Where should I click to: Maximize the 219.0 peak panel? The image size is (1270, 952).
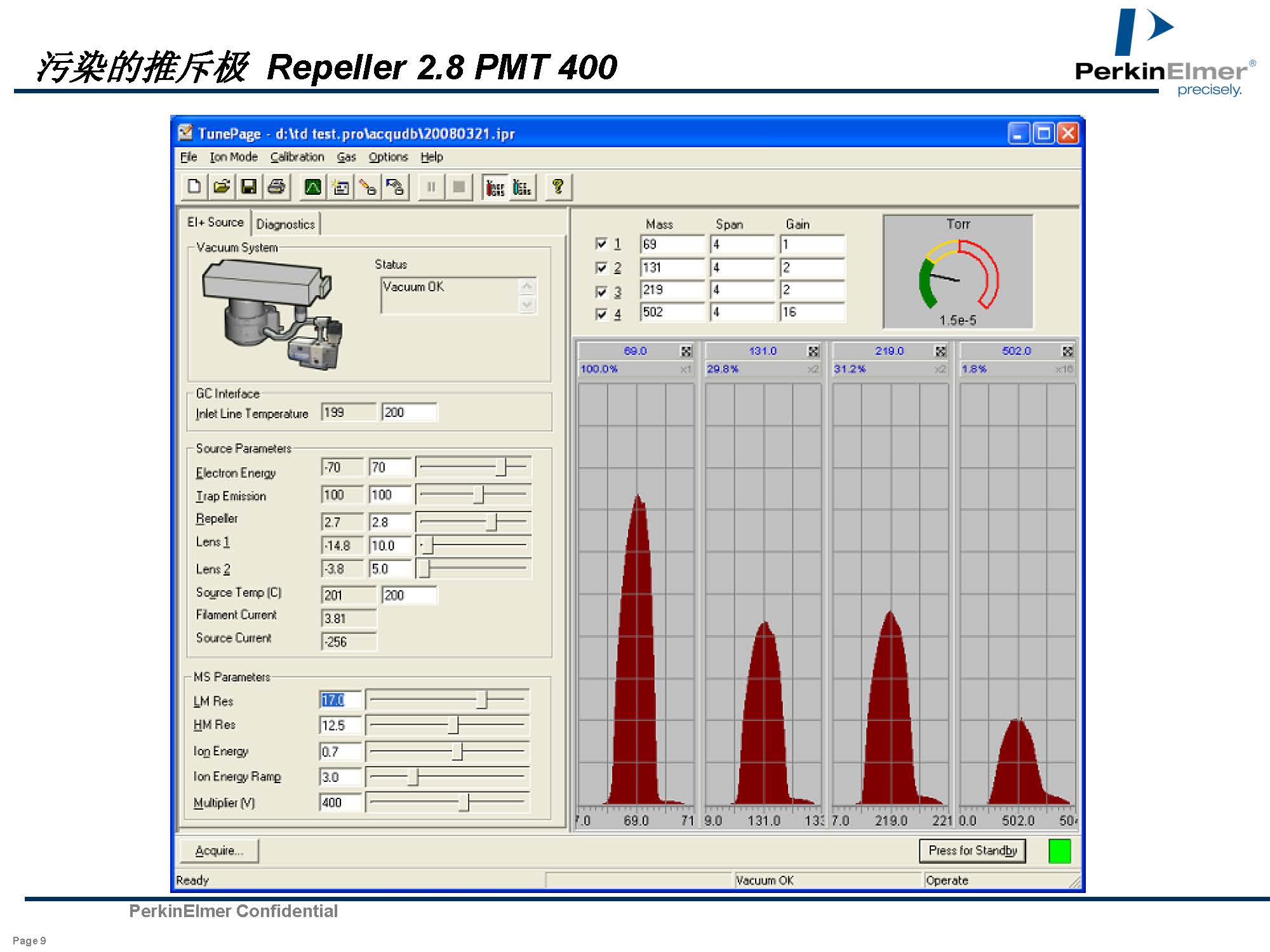940,351
